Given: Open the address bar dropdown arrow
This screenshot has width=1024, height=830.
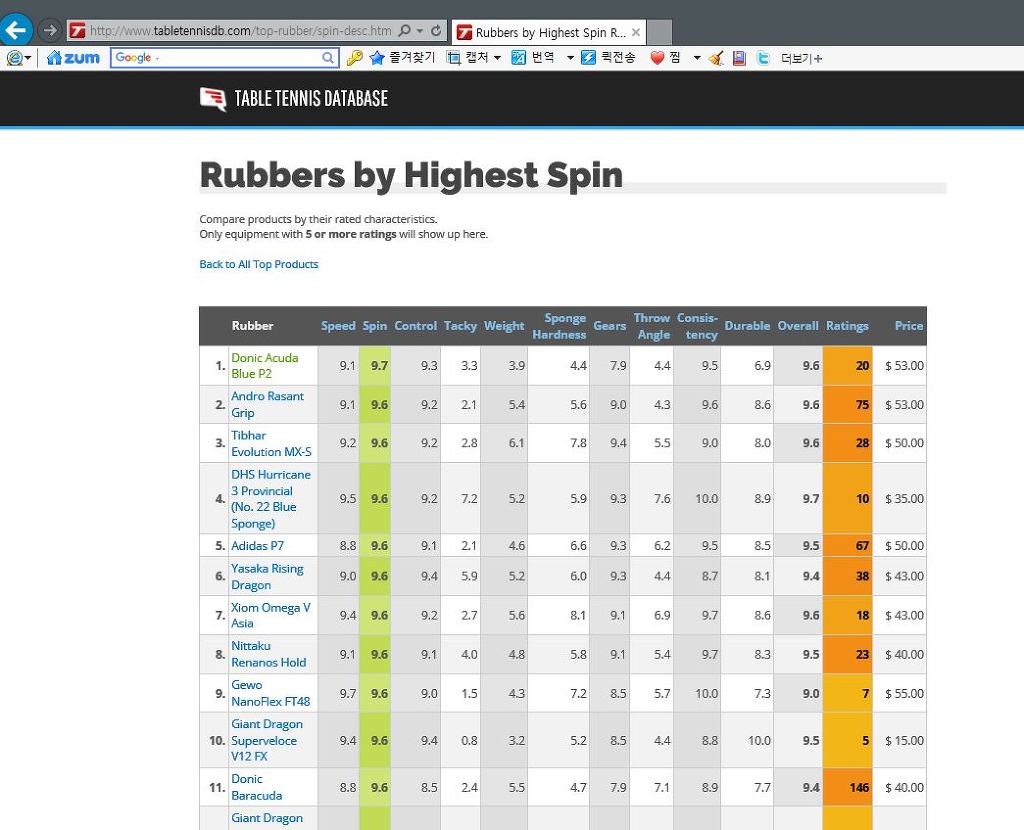Looking at the screenshot, I should pyautogui.click(x=420, y=31).
